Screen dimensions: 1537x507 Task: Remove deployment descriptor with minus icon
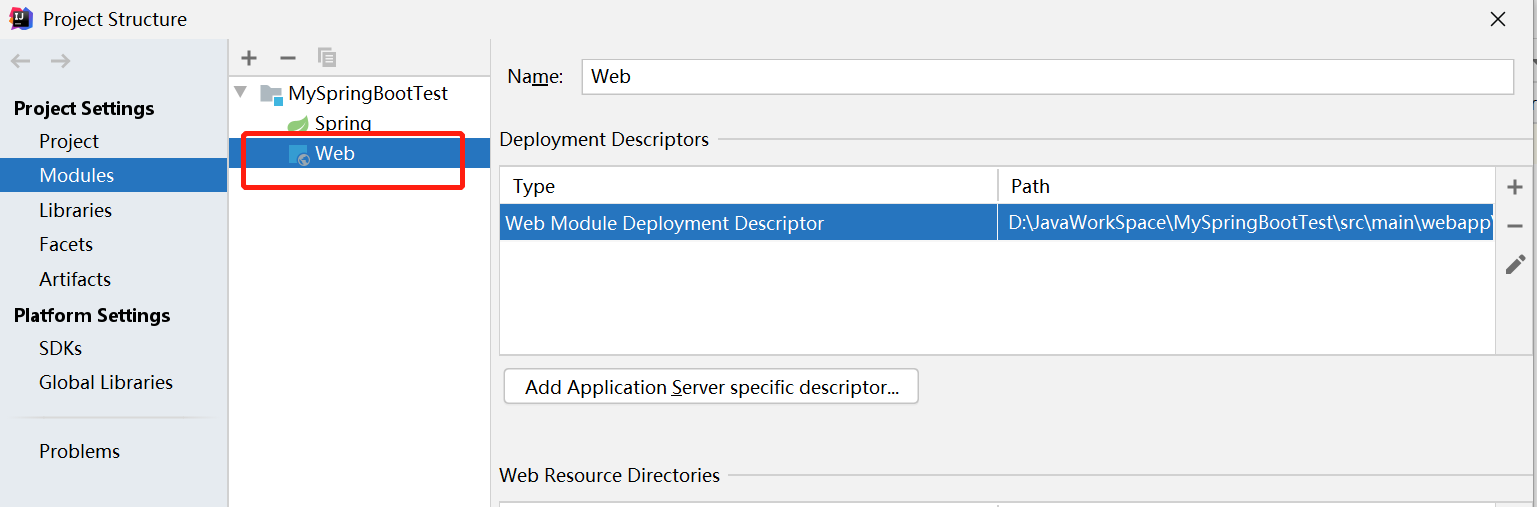click(x=1515, y=226)
